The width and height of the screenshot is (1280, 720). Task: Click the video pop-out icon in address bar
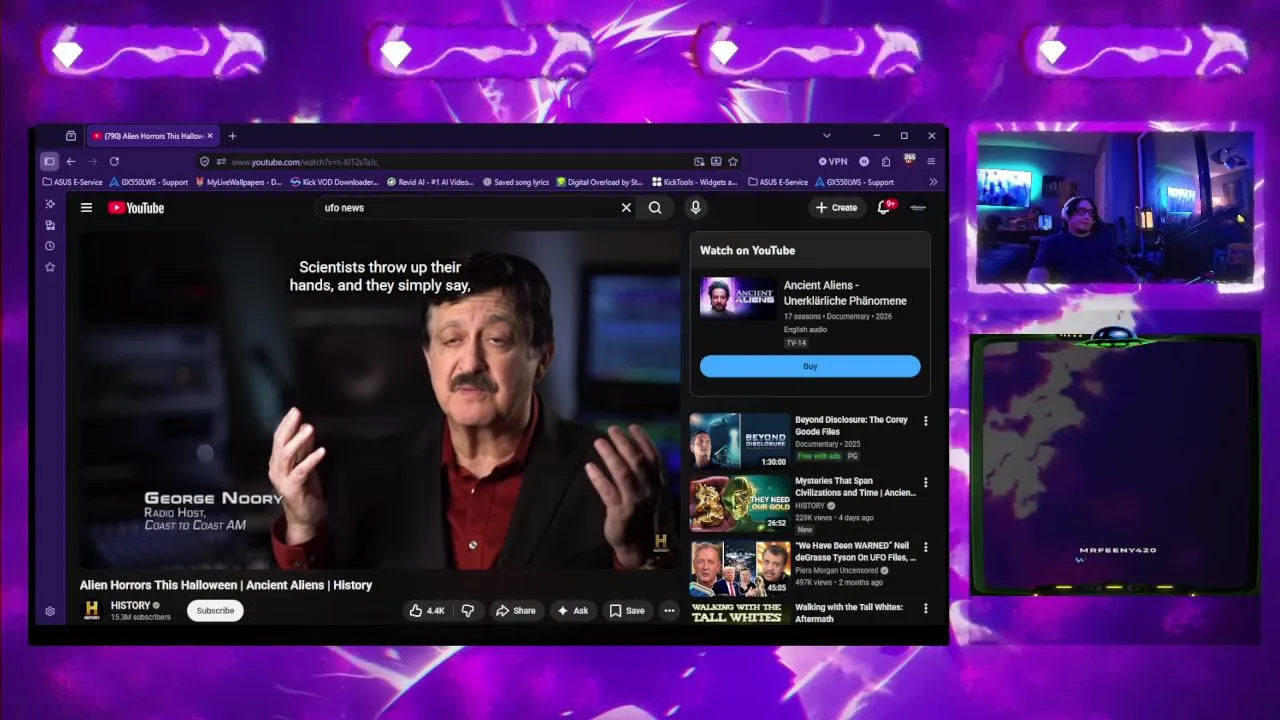(x=699, y=161)
